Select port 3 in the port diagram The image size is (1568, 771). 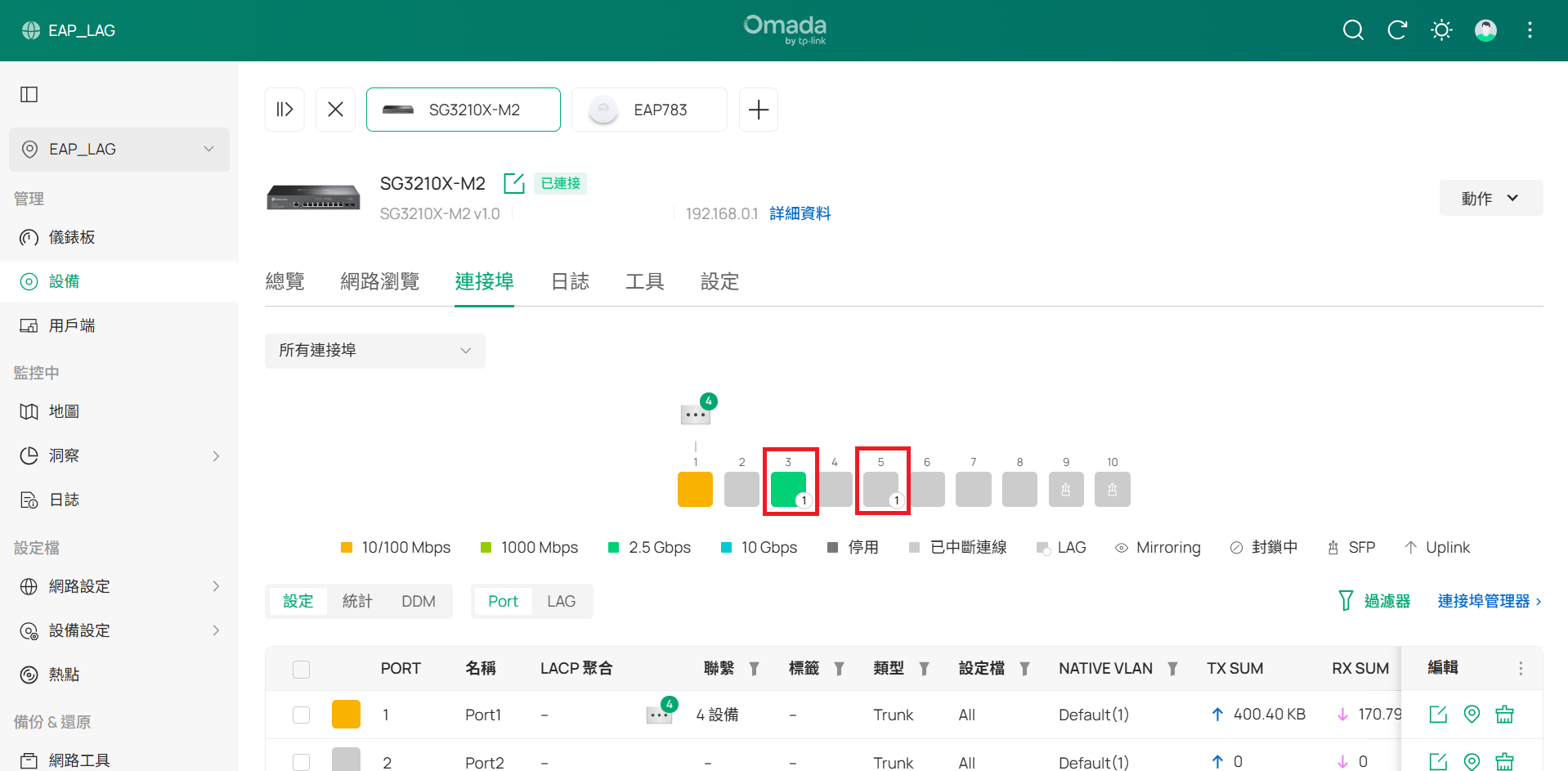(788, 489)
